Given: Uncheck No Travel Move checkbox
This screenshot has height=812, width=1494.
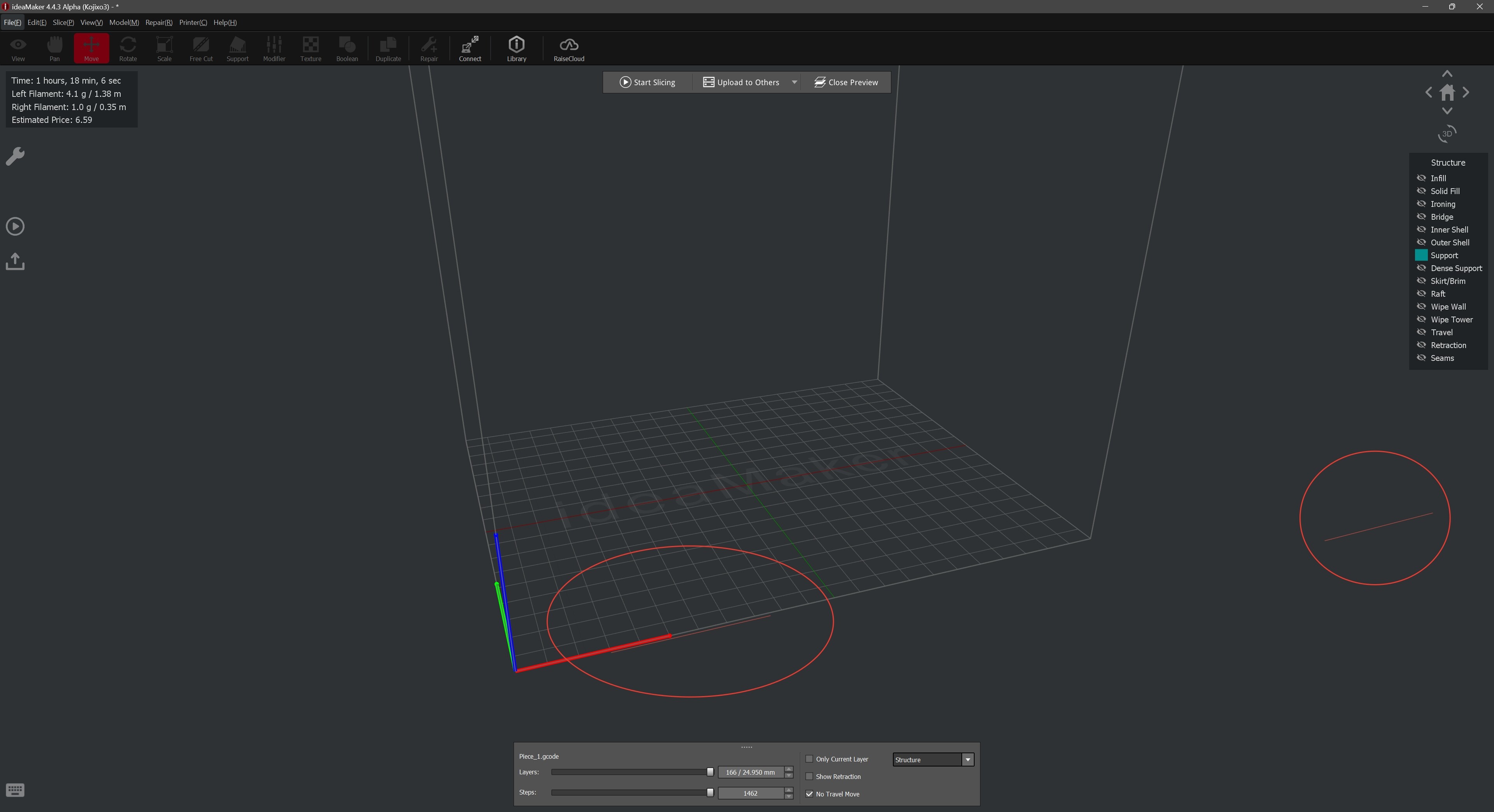Looking at the screenshot, I should pos(810,794).
